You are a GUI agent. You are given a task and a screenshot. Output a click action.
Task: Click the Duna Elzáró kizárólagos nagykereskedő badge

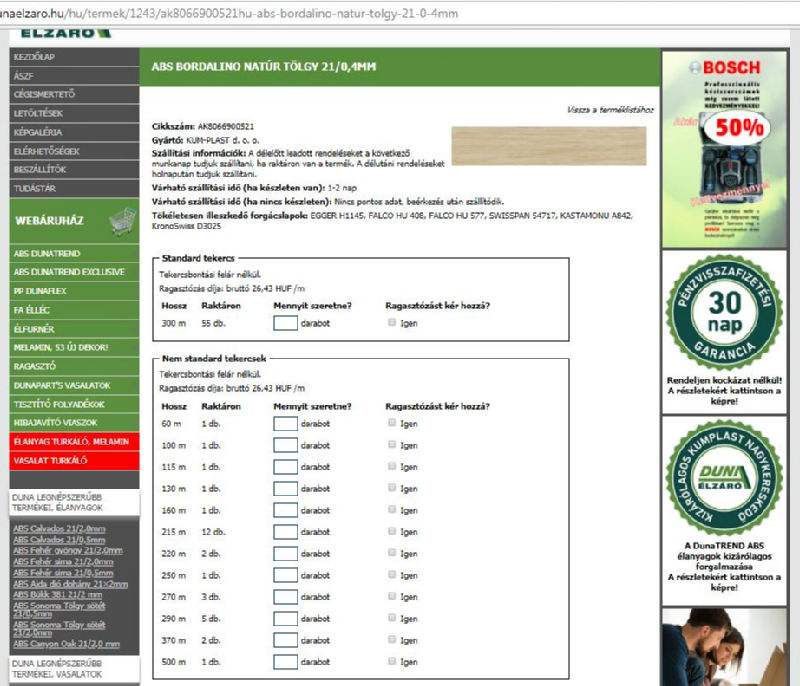pos(724,478)
